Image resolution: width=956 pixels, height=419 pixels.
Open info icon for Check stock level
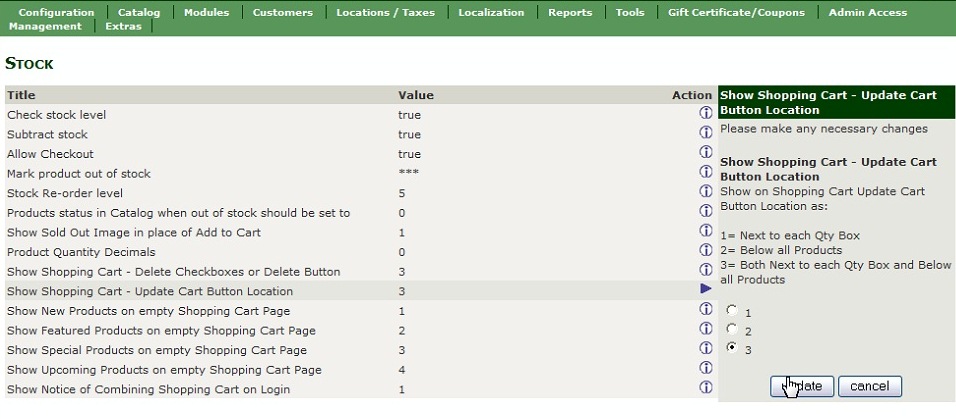[x=705, y=112]
